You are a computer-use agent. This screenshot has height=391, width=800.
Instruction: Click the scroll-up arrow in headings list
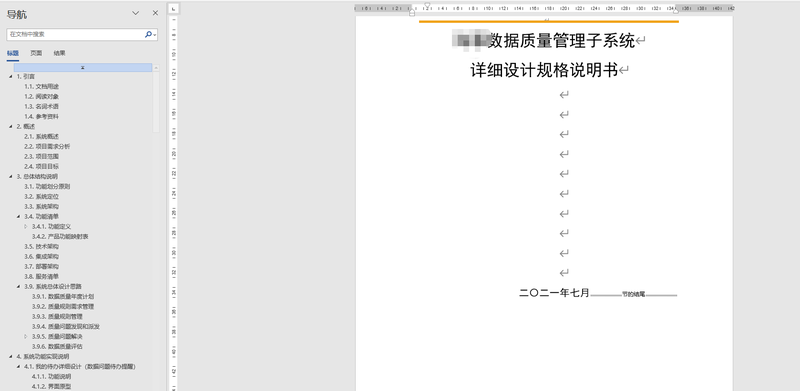[x=156, y=68]
